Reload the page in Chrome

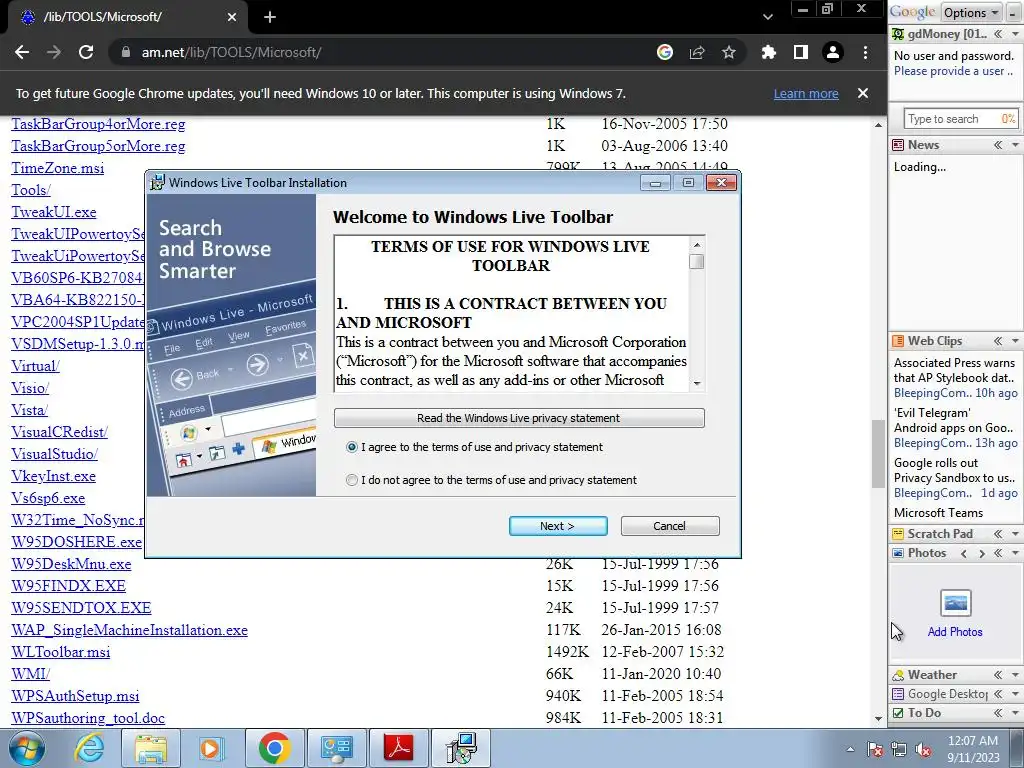pyautogui.click(x=86, y=52)
